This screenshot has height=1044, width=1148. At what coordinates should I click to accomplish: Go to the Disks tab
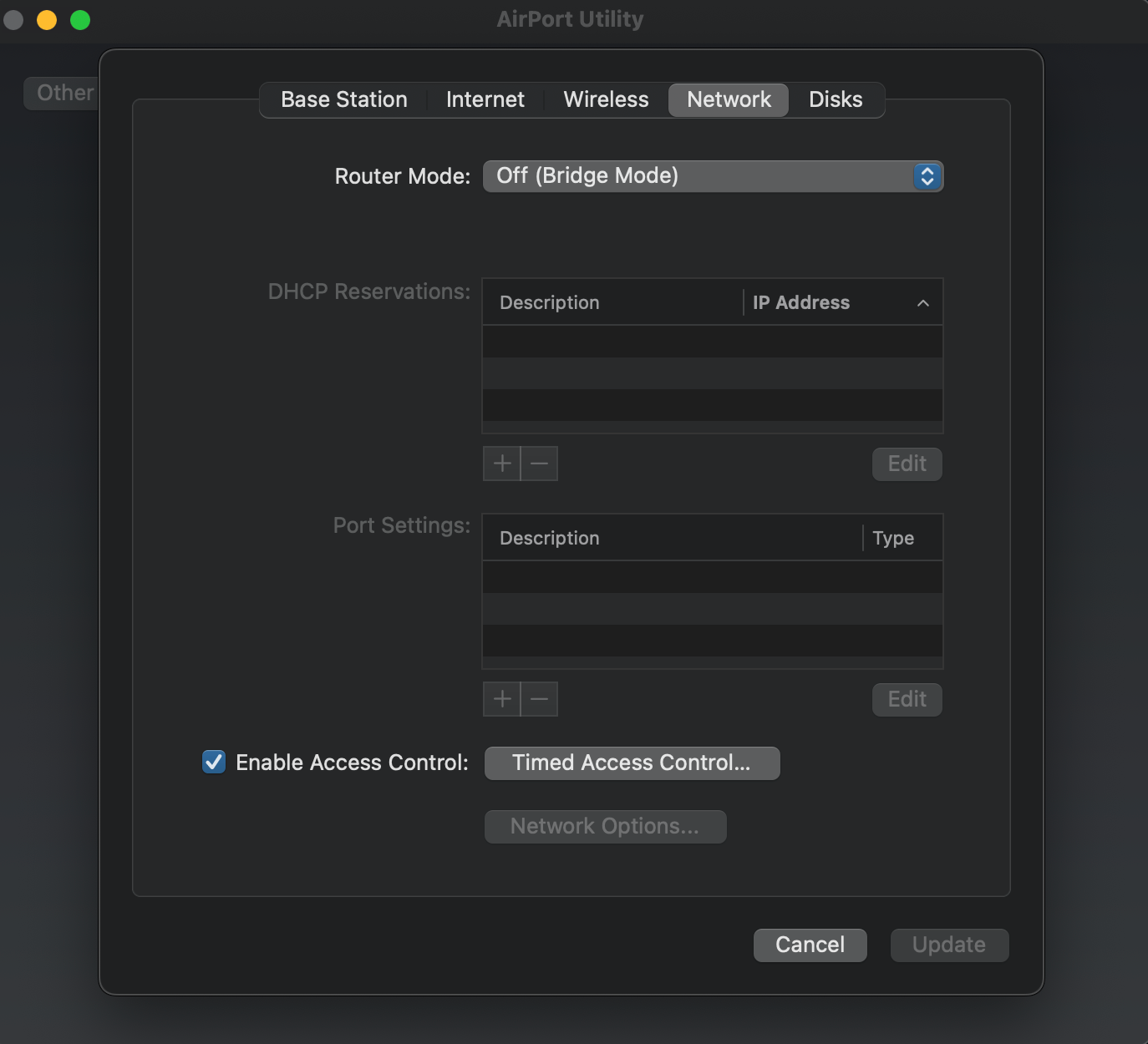click(x=836, y=99)
